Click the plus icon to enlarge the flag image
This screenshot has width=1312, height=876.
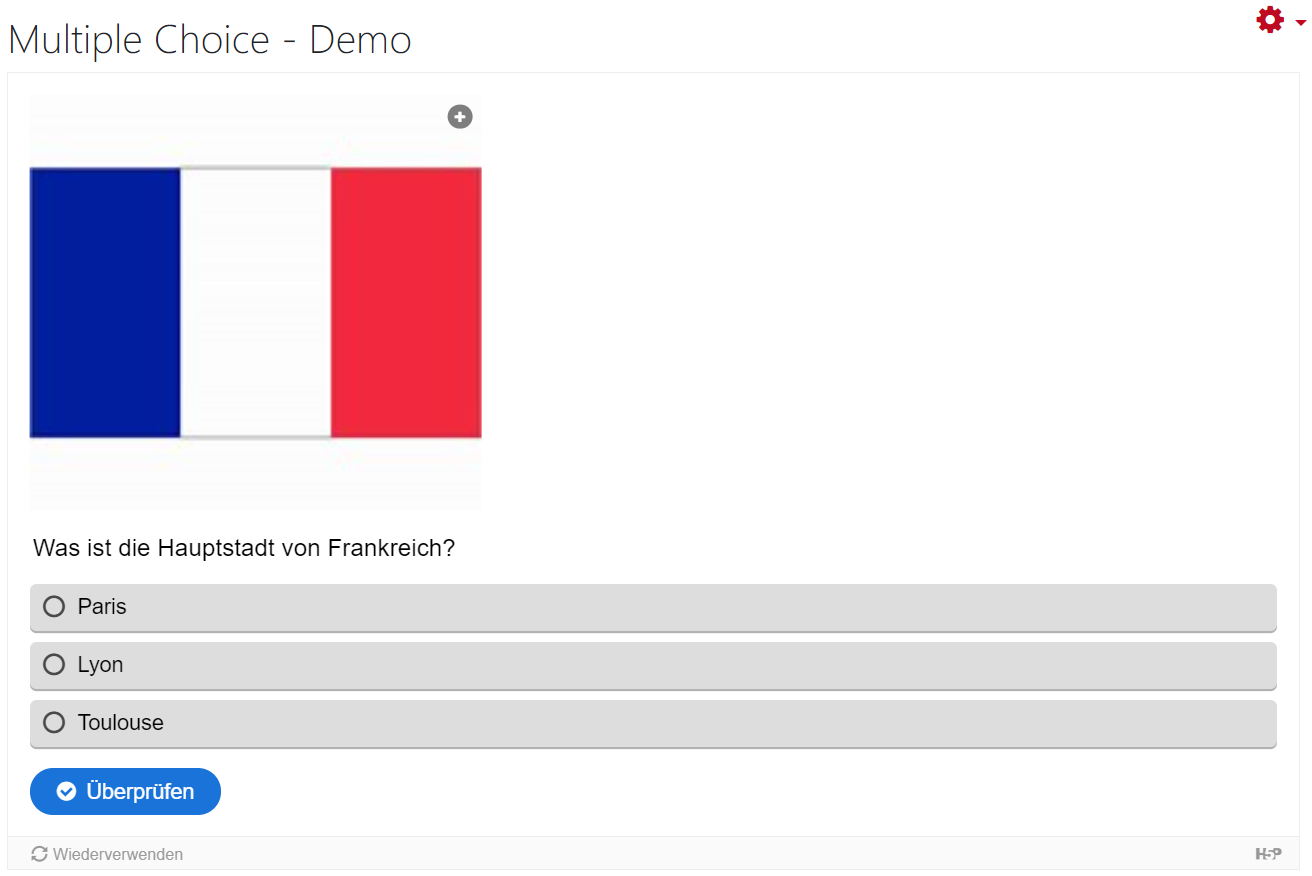460,117
